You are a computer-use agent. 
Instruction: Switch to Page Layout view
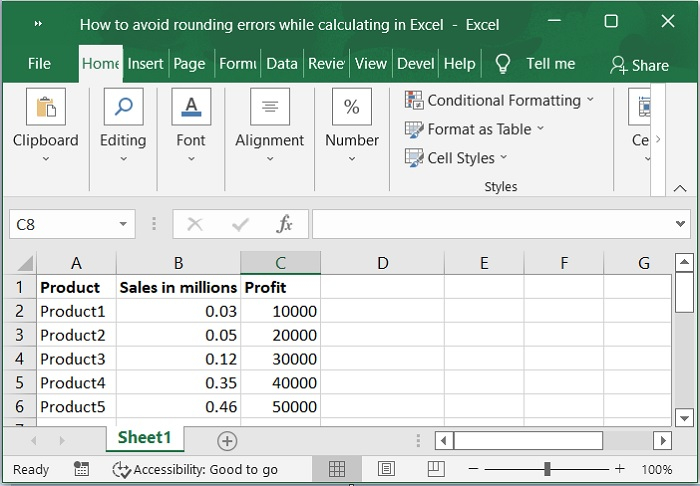click(x=386, y=469)
